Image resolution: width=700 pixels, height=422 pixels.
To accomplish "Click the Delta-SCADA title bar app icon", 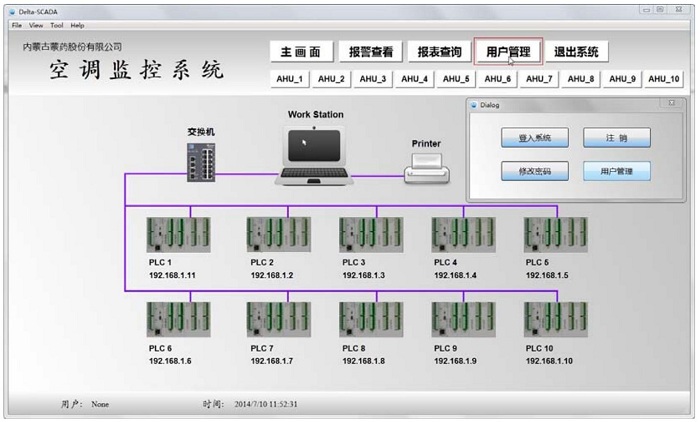I will [12, 12].
